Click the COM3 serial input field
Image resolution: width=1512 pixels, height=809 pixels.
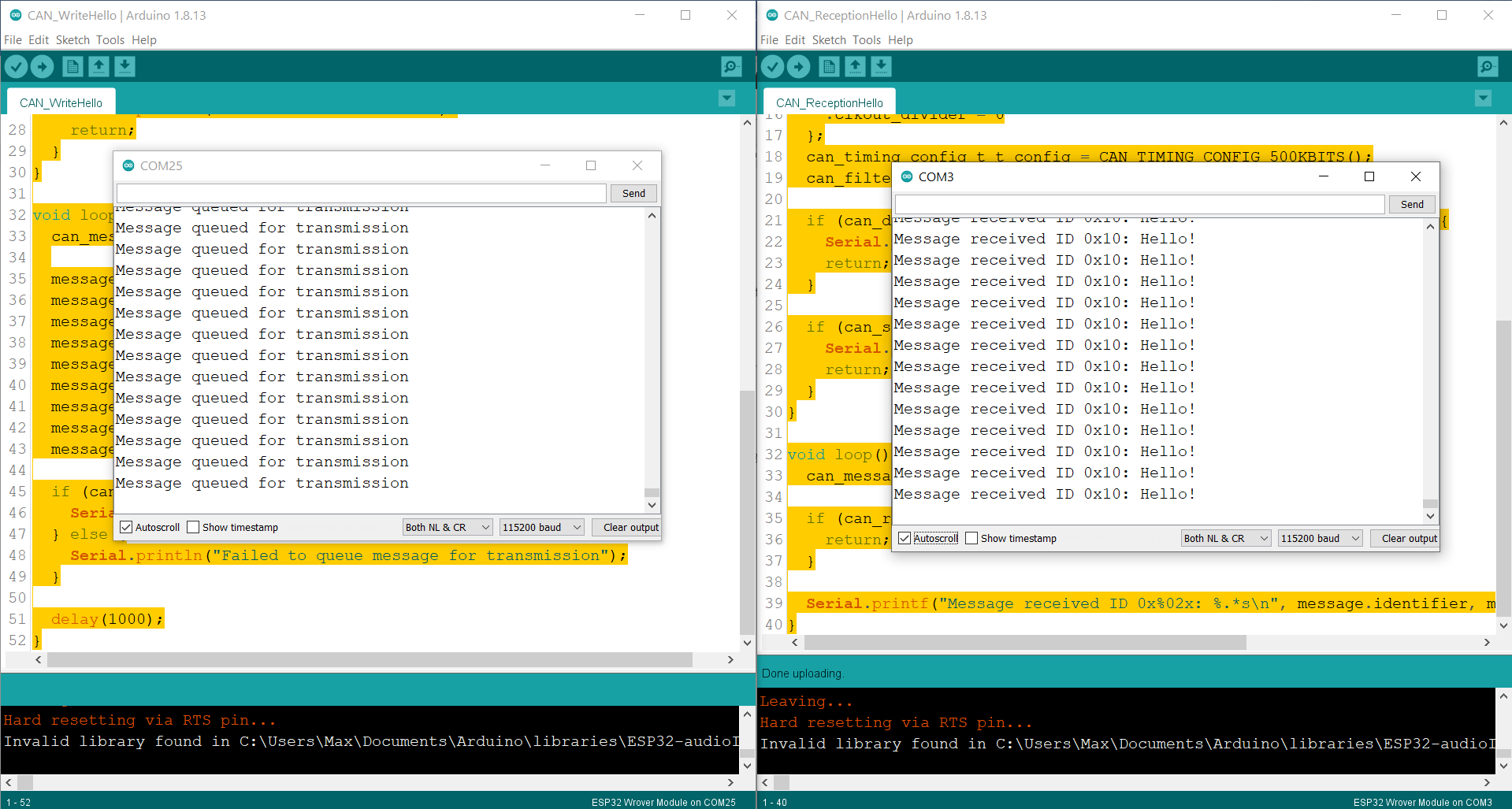1140,204
